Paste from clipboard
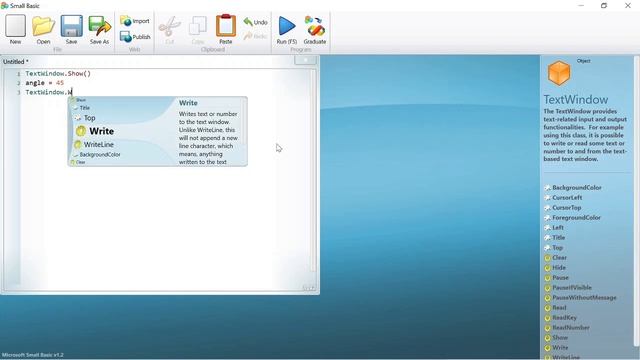Screen dimensions: 640x360 pos(226,29)
